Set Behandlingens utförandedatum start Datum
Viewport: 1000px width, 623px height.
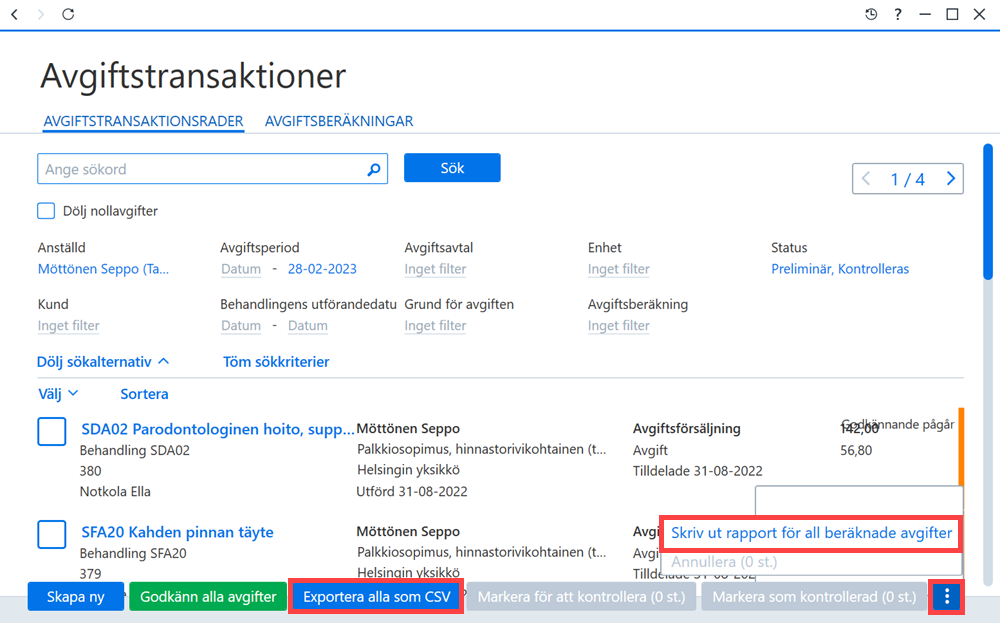[x=241, y=326]
